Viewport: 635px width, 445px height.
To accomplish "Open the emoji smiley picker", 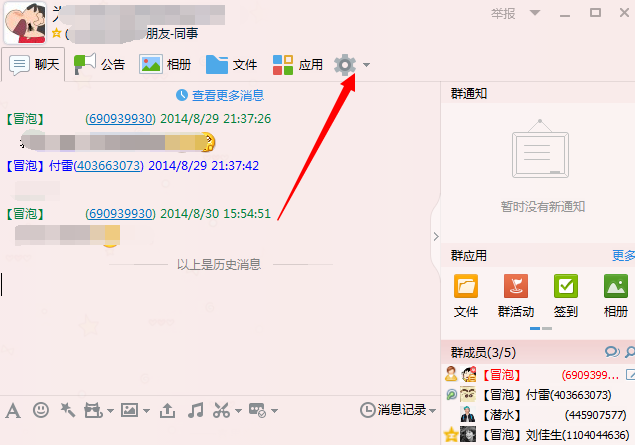I will [41, 410].
